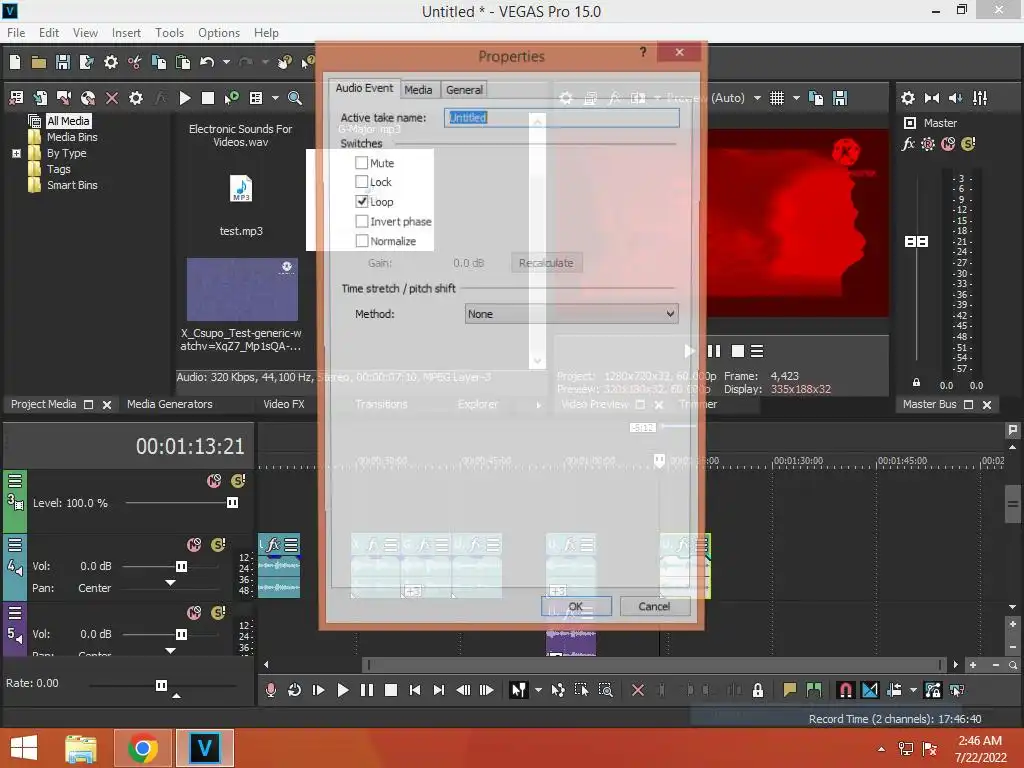Viewport: 1024px width, 768px height.
Task: Select the Media Bins folder
Action: [x=72, y=137]
